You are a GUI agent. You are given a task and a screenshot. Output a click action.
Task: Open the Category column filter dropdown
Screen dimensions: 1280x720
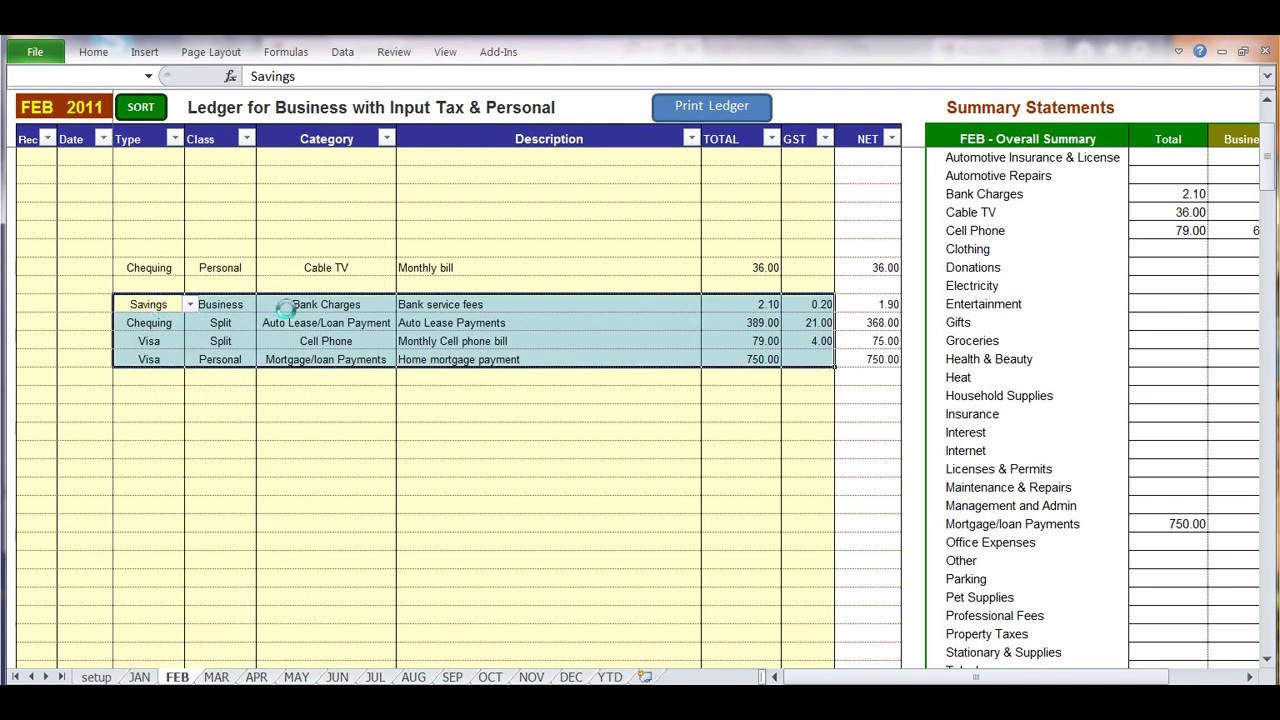point(387,138)
